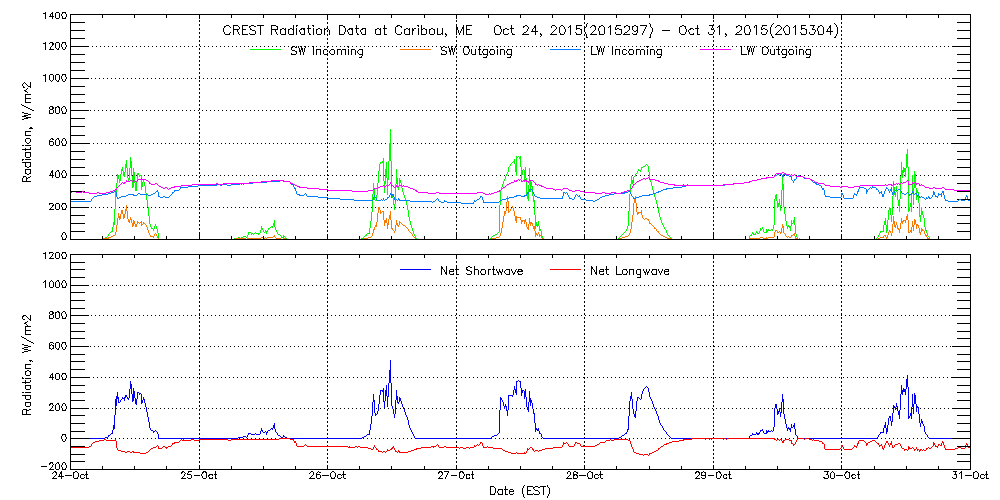Select the 24-Oct tick label
The width and height of the screenshot is (1000, 500).
tap(72, 477)
